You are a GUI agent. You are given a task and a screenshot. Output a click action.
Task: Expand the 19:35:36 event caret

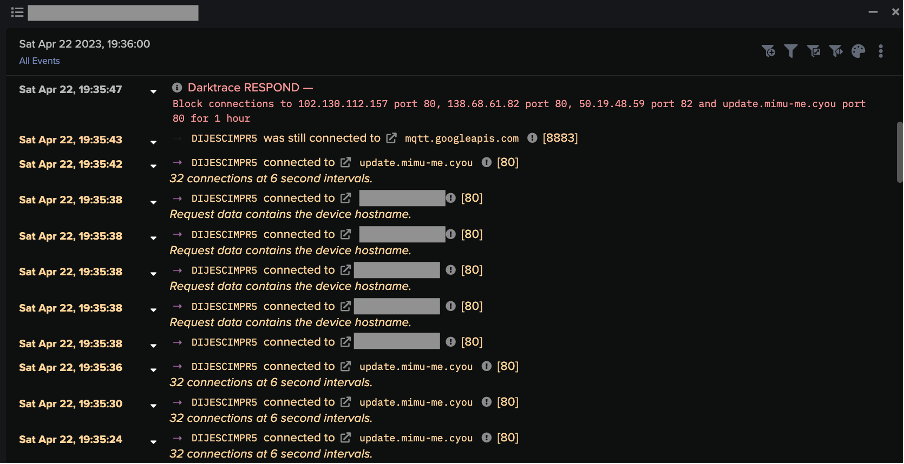[x=153, y=370]
